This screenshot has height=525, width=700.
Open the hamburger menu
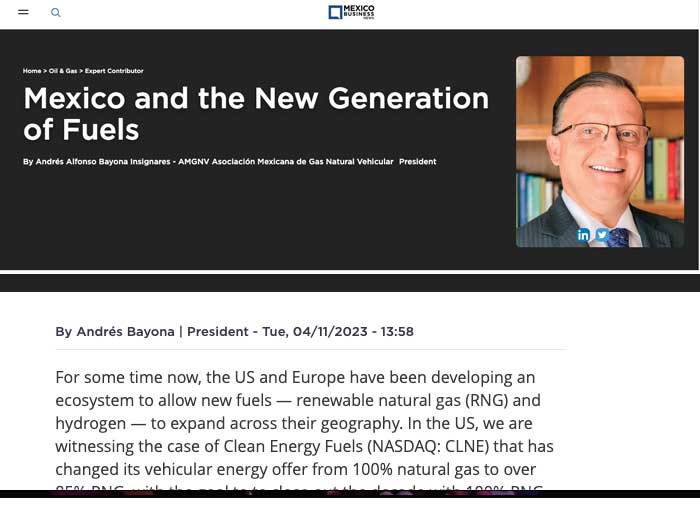[23, 12]
